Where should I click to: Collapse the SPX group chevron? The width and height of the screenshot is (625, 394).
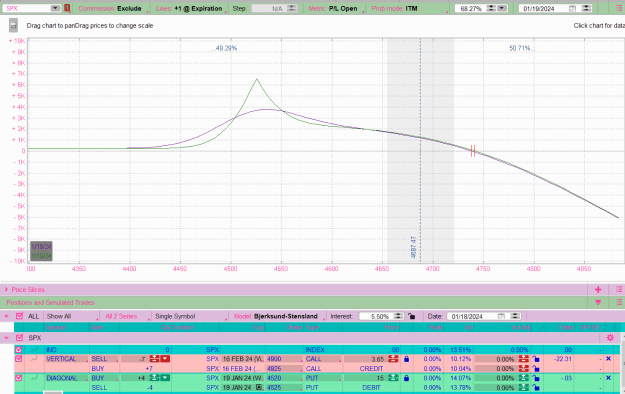(x=6, y=338)
